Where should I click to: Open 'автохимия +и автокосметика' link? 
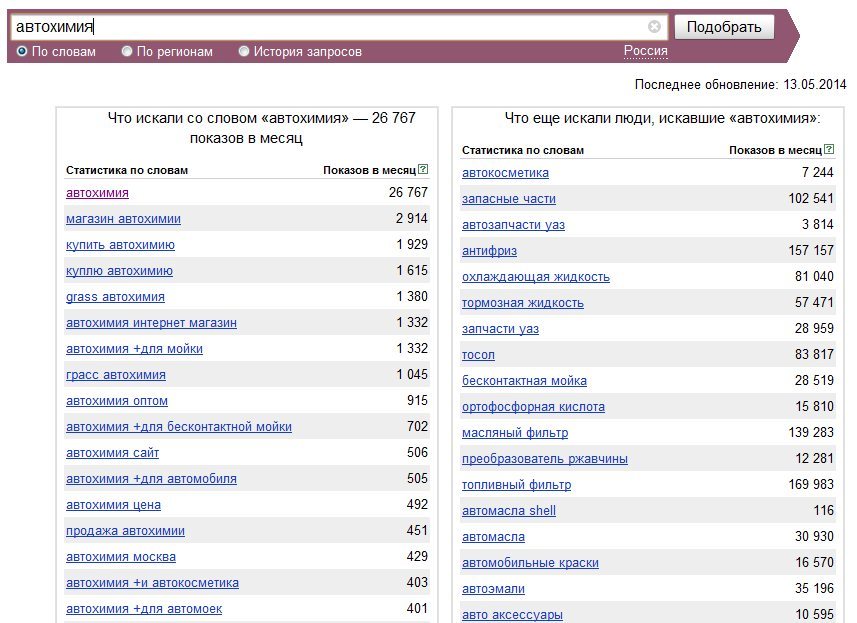pyautogui.click(x=152, y=583)
